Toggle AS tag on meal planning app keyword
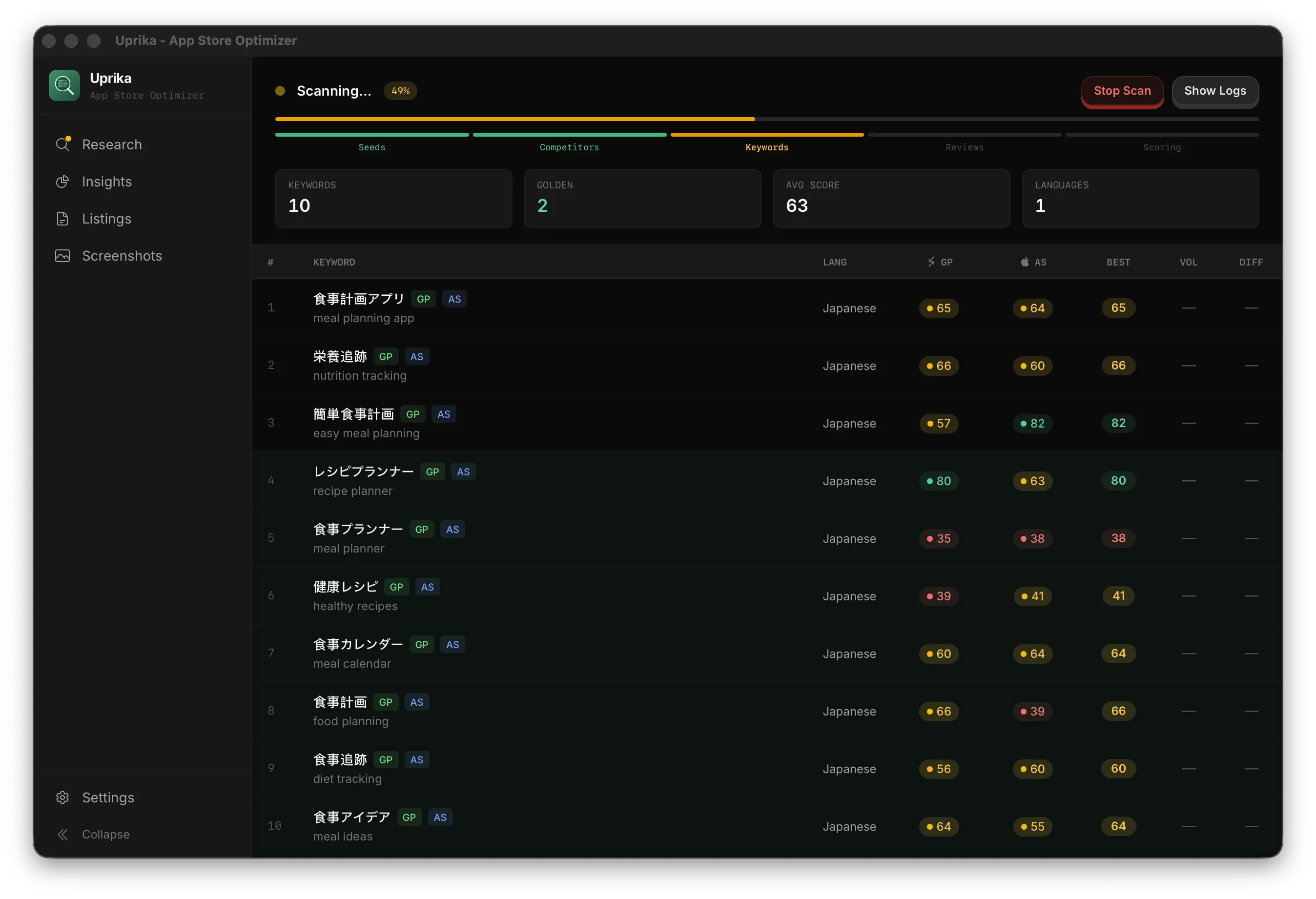This screenshot has width=1316, height=899. tap(454, 299)
